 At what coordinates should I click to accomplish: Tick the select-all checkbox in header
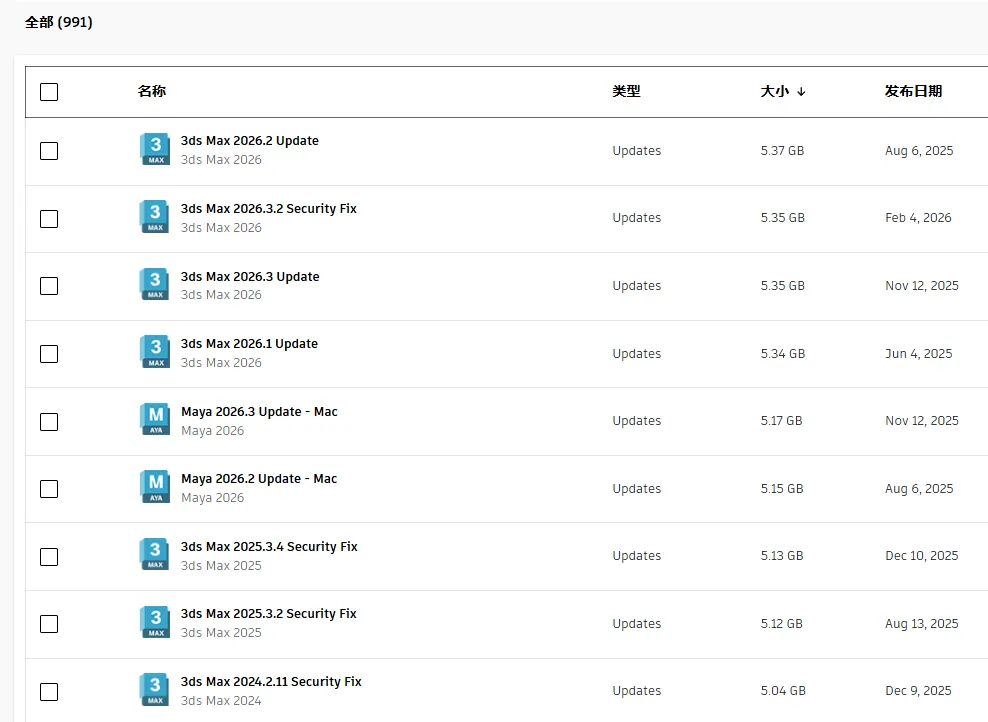(49, 92)
